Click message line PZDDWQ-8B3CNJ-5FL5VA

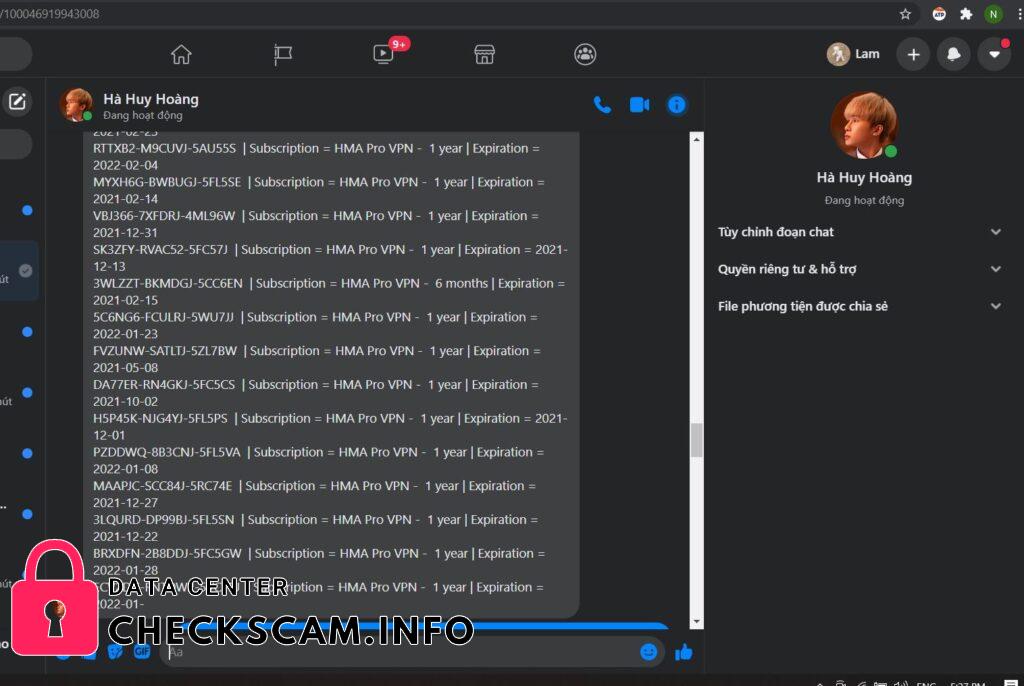coord(318,460)
